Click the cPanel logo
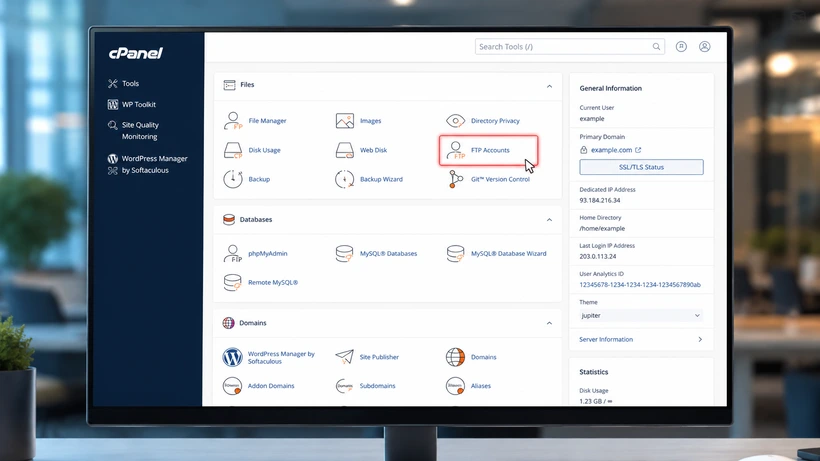 click(136, 53)
